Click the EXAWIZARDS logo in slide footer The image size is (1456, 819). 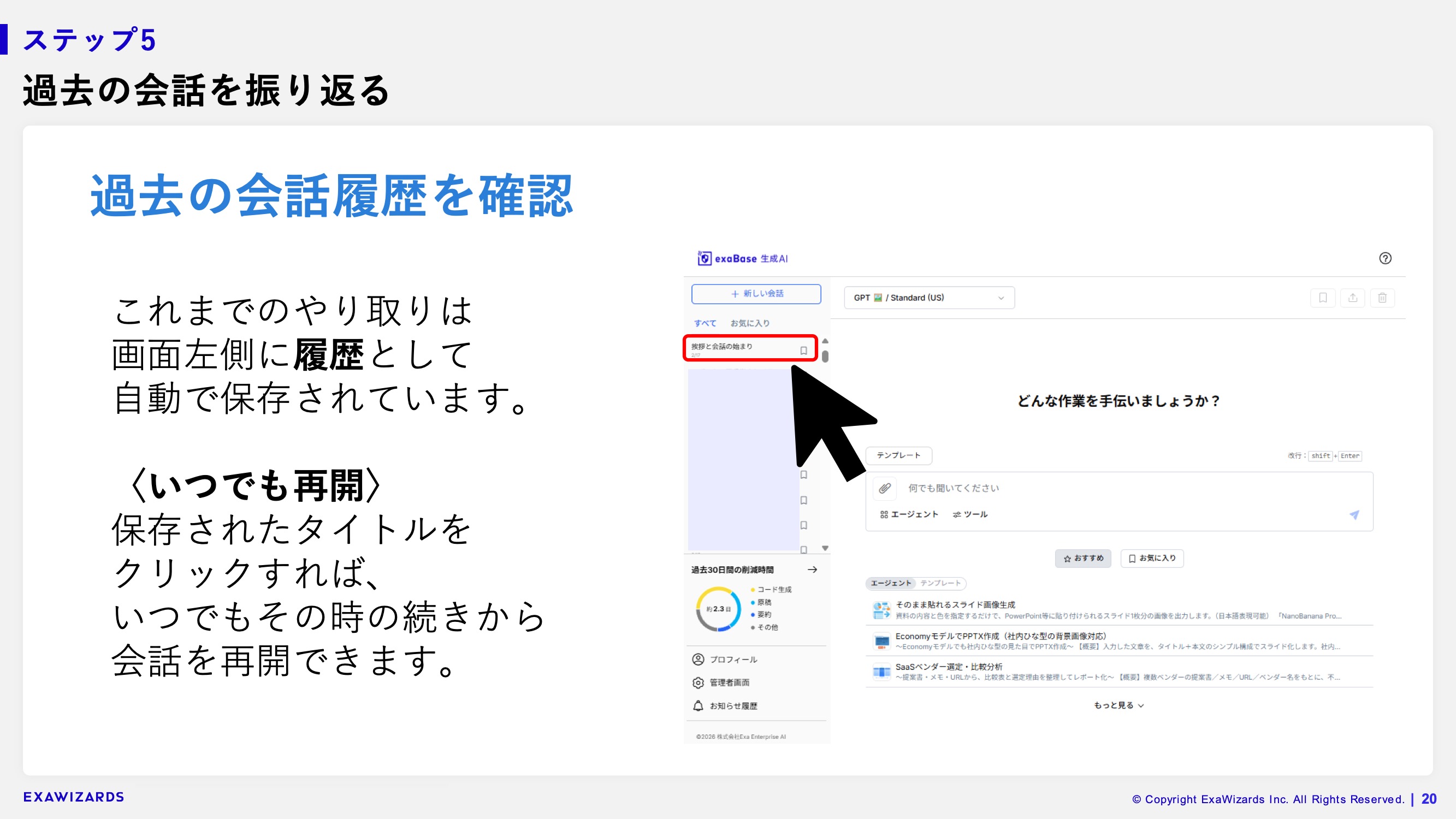(x=74, y=797)
